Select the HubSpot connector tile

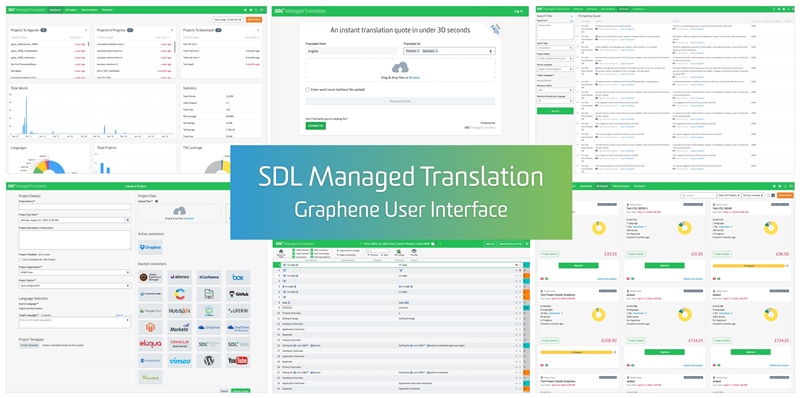click(x=180, y=311)
